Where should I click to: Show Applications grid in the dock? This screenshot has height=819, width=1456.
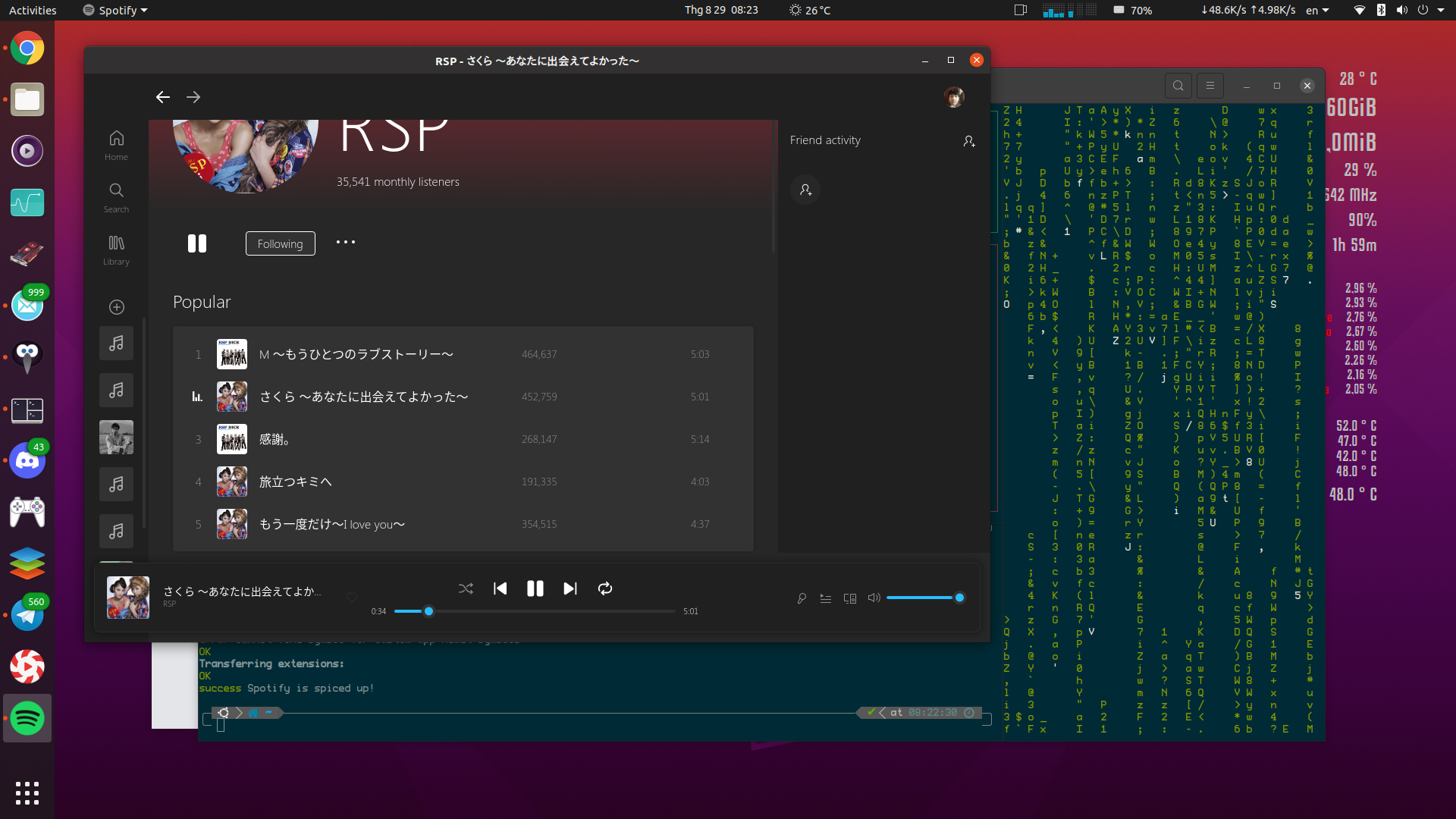pyautogui.click(x=27, y=792)
